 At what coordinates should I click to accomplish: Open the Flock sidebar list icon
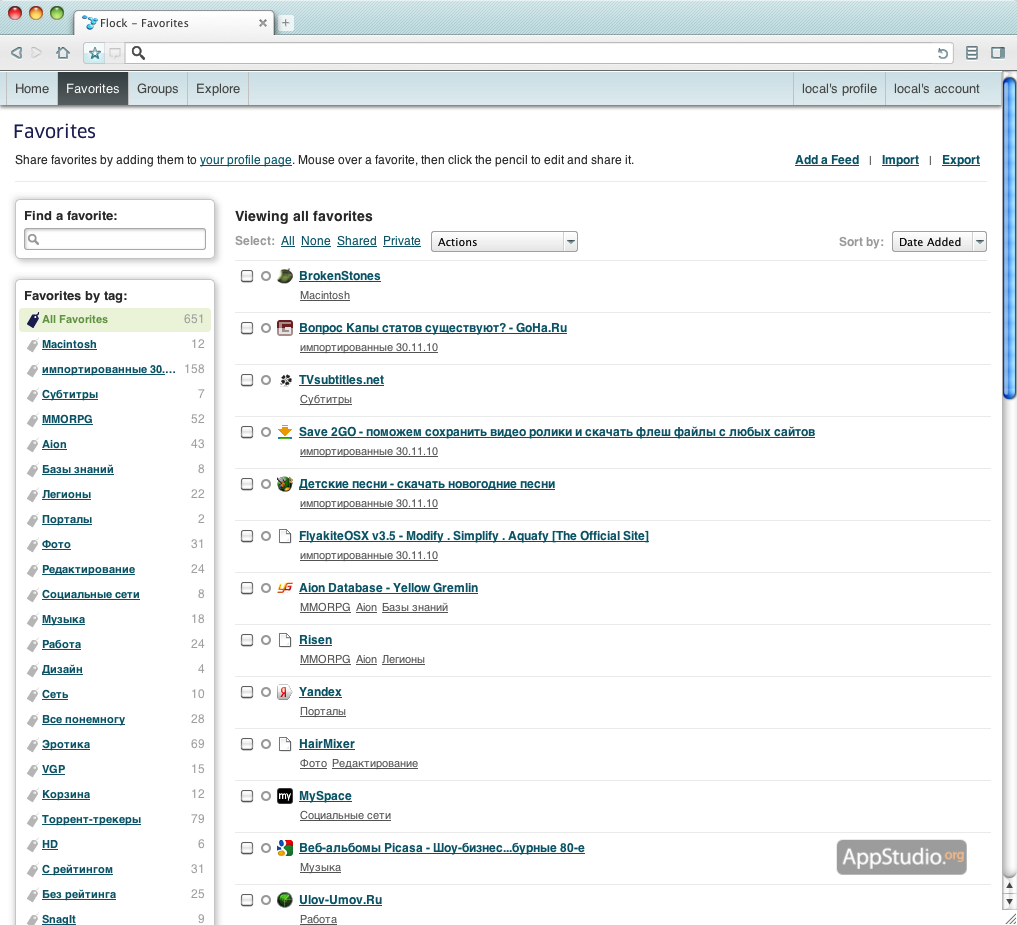tap(972, 53)
